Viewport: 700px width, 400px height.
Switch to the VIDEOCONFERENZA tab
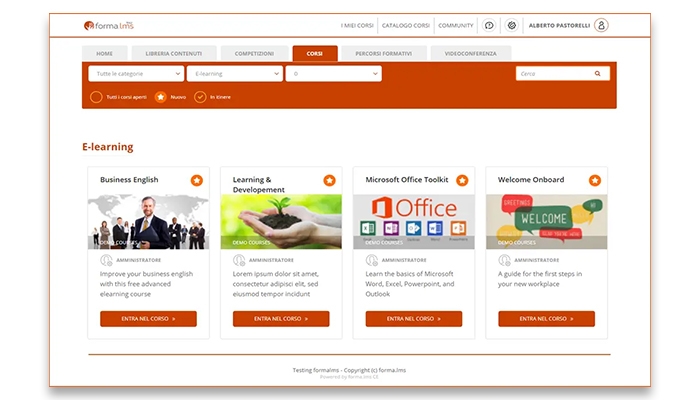click(471, 54)
